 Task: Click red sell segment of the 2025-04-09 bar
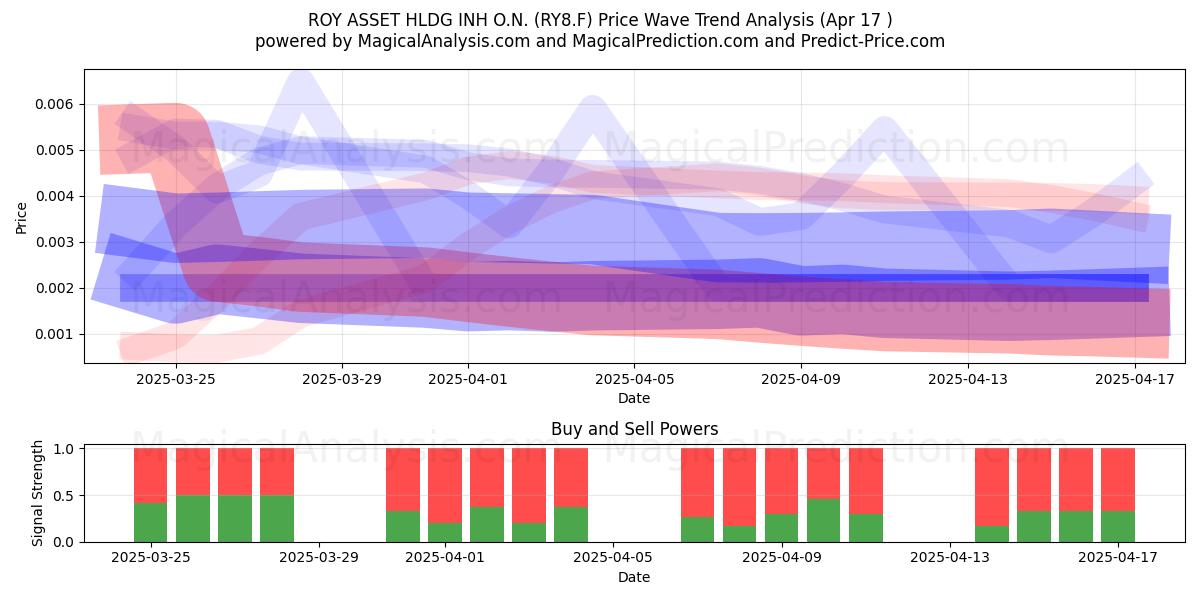[782, 481]
